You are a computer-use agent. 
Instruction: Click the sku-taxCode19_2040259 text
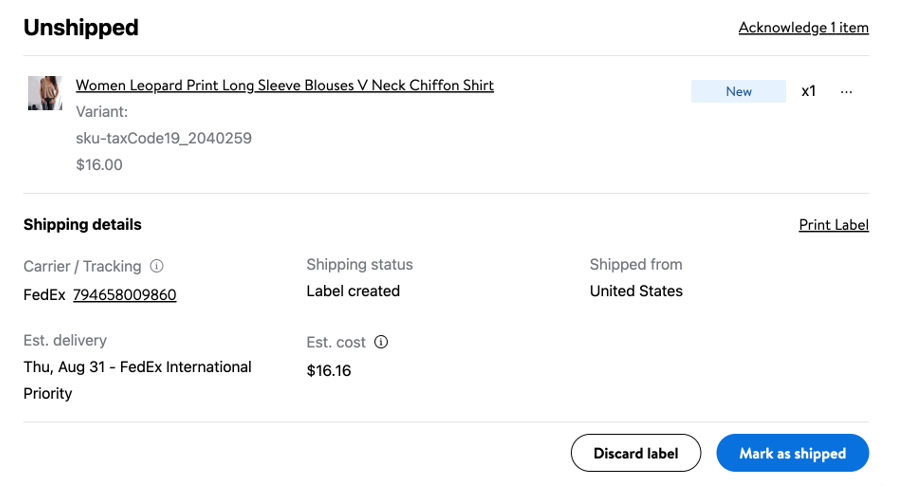click(x=164, y=138)
